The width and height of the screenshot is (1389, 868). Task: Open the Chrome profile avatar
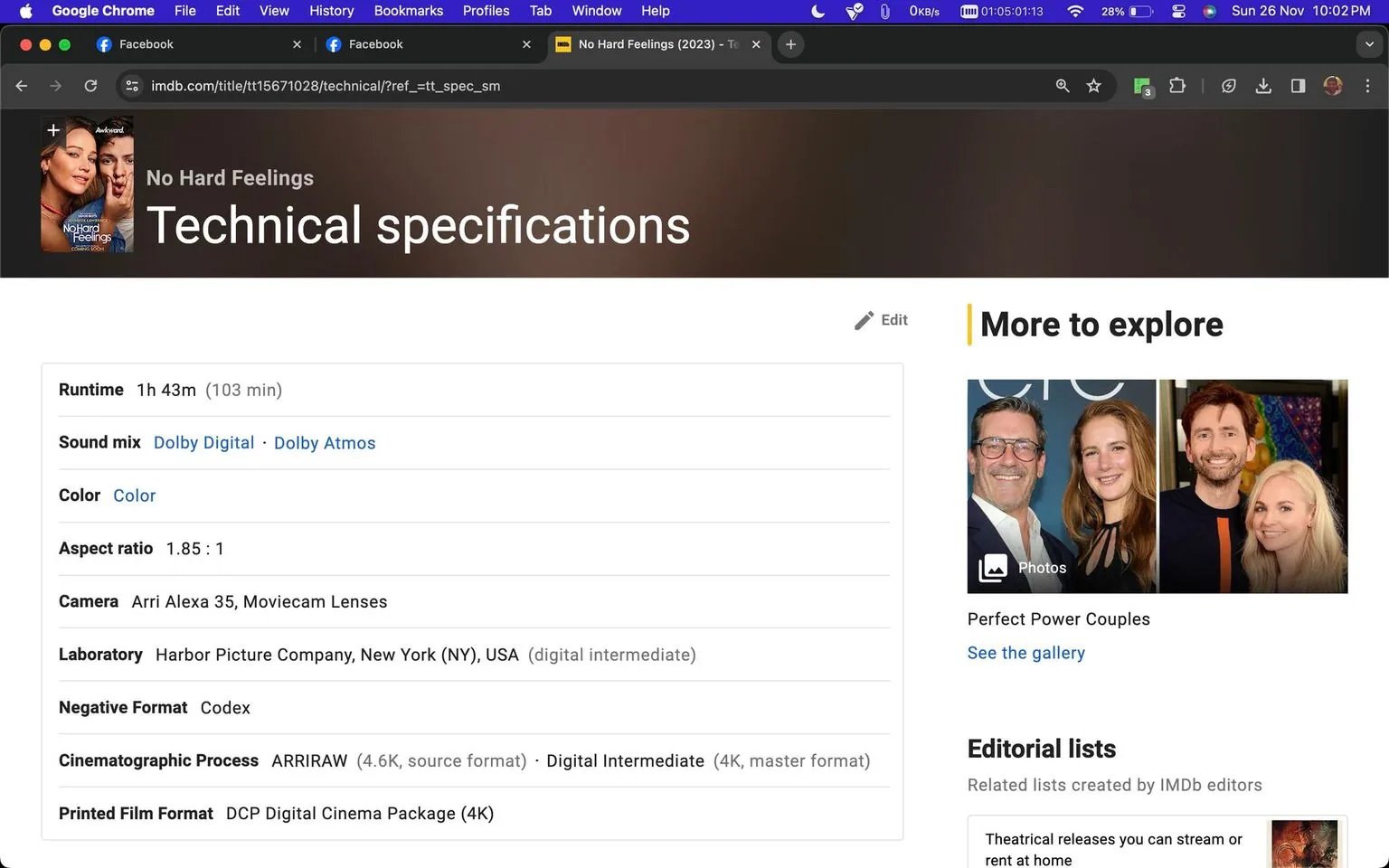(x=1332, y=86)
